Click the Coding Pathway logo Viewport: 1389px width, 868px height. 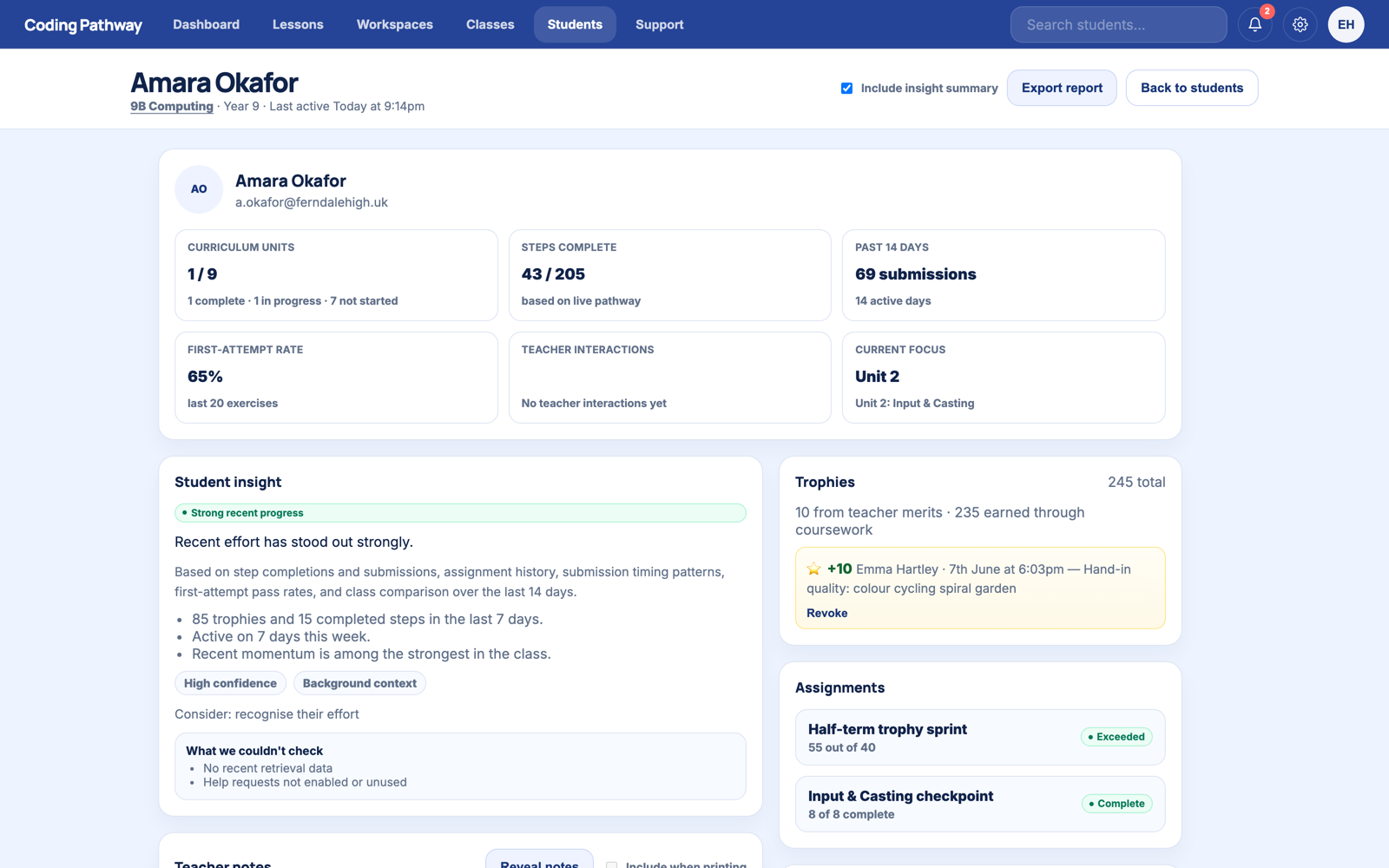[83, 24]
